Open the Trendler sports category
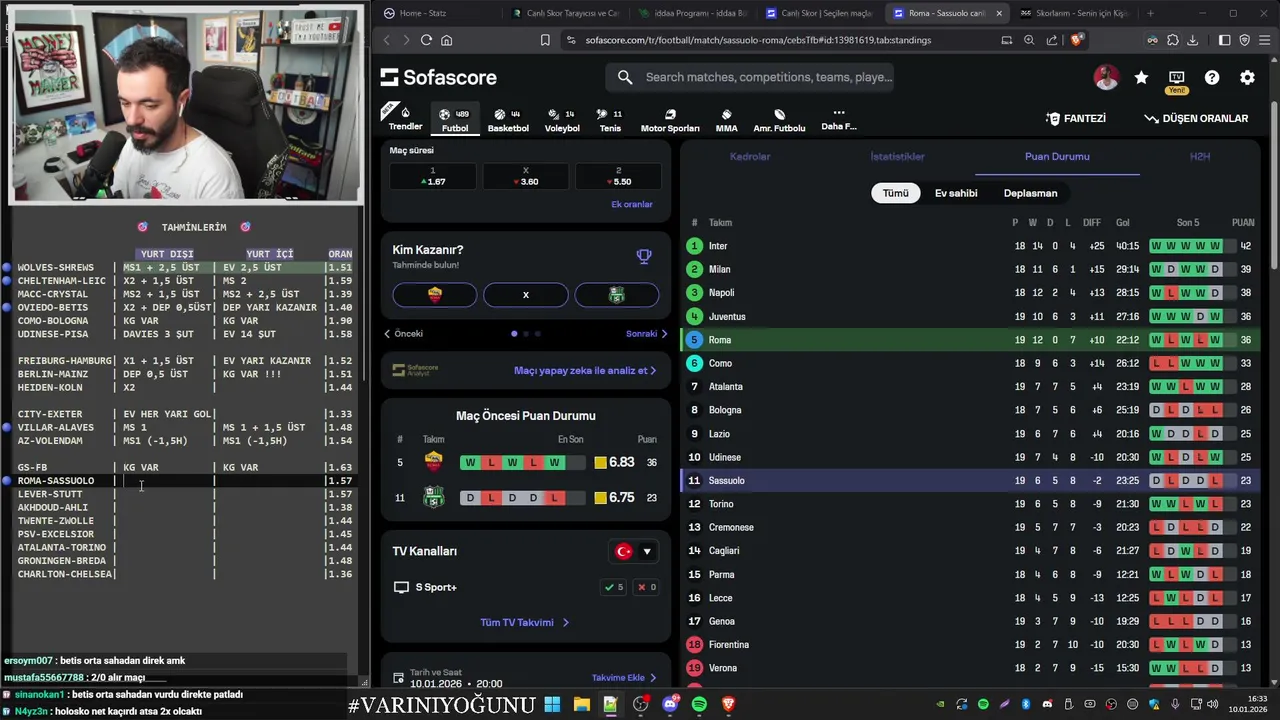 [x=405, y=119]
